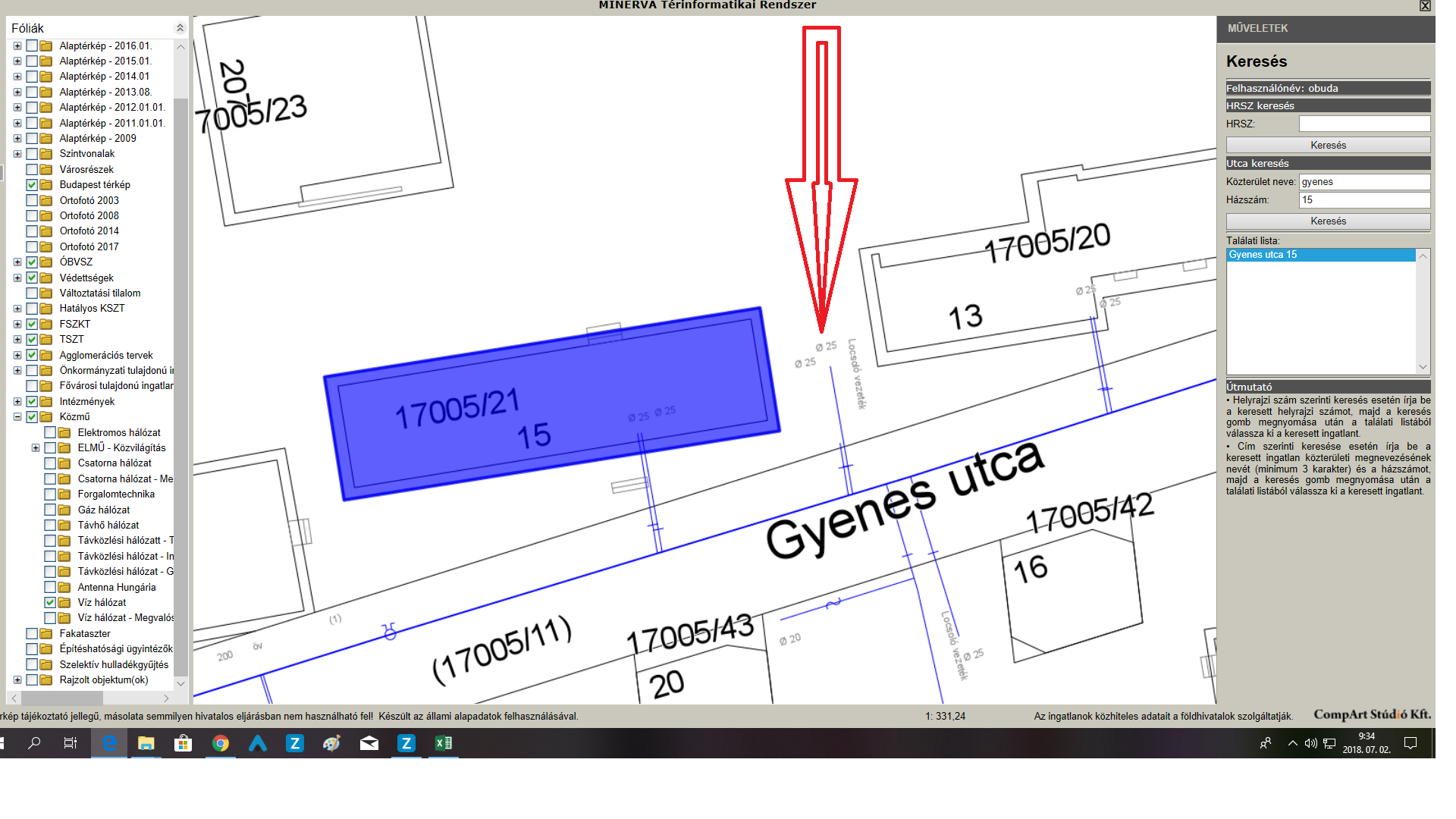This screenshot has width=1456, height=819.
Task: Open Microsoft Edge from the taskbar
Action: pos(109,744)
